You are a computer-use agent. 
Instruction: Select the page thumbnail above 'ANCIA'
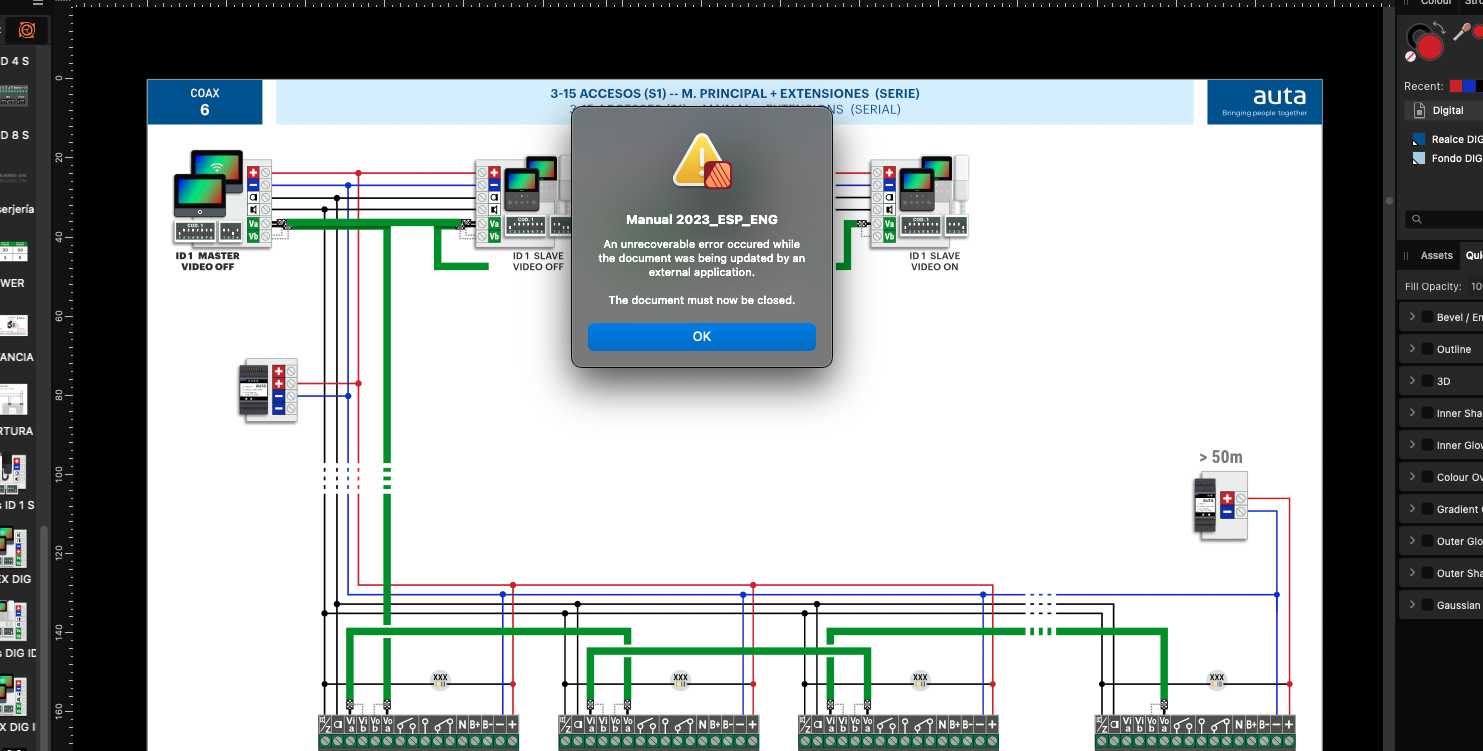click(x=13, y=325)
